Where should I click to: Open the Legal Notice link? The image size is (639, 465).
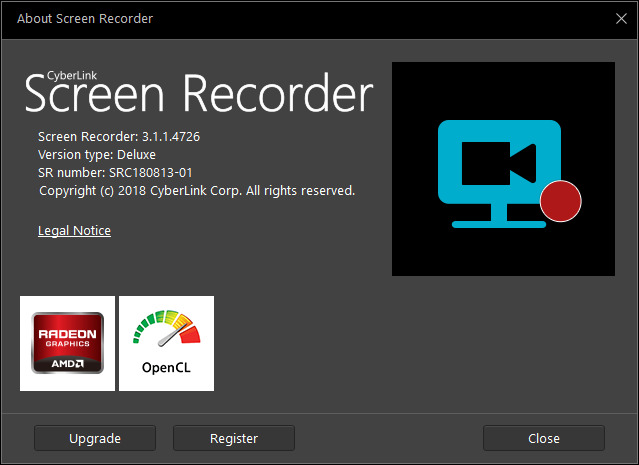coord(74,231)
